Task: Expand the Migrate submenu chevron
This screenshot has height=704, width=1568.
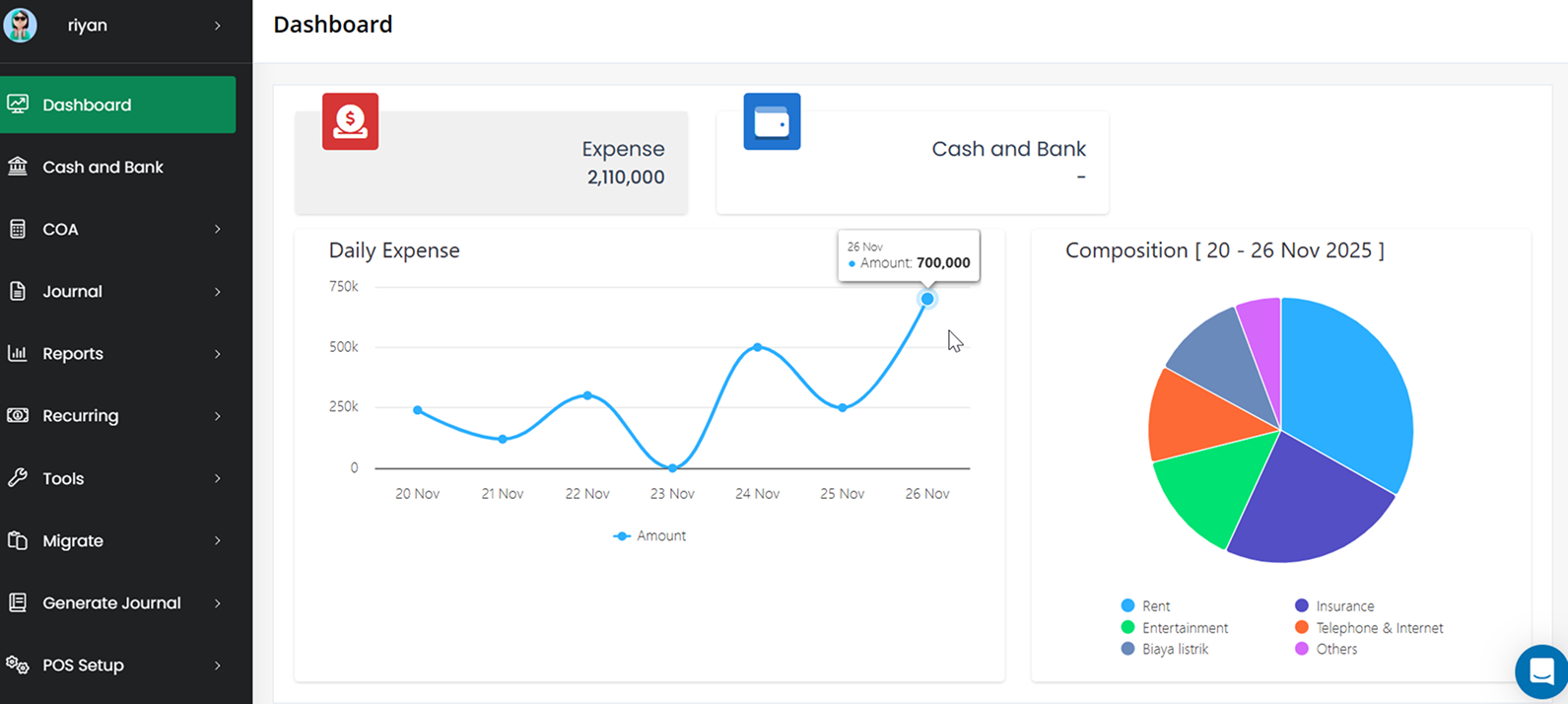Action: [218, 540]
